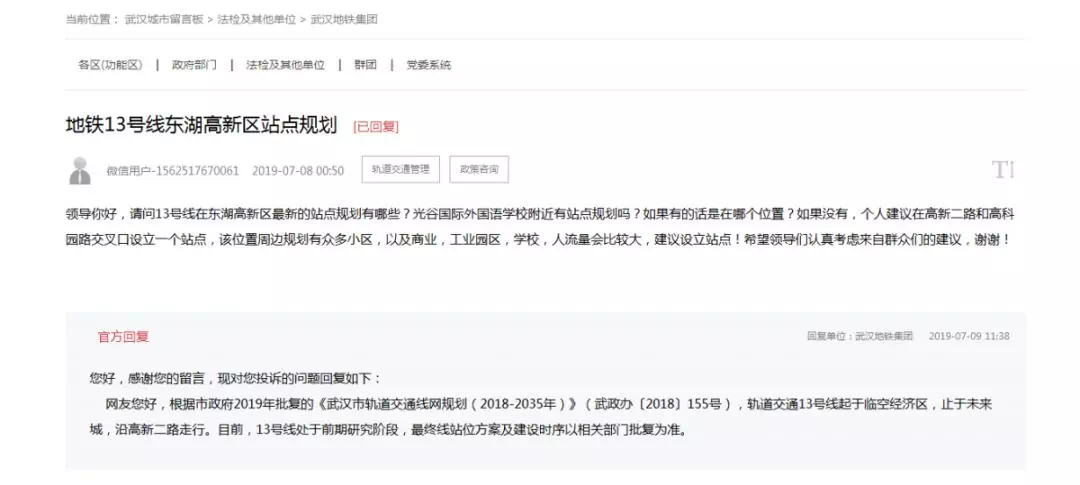Click the 官方回复 heading

coord(123,337)
